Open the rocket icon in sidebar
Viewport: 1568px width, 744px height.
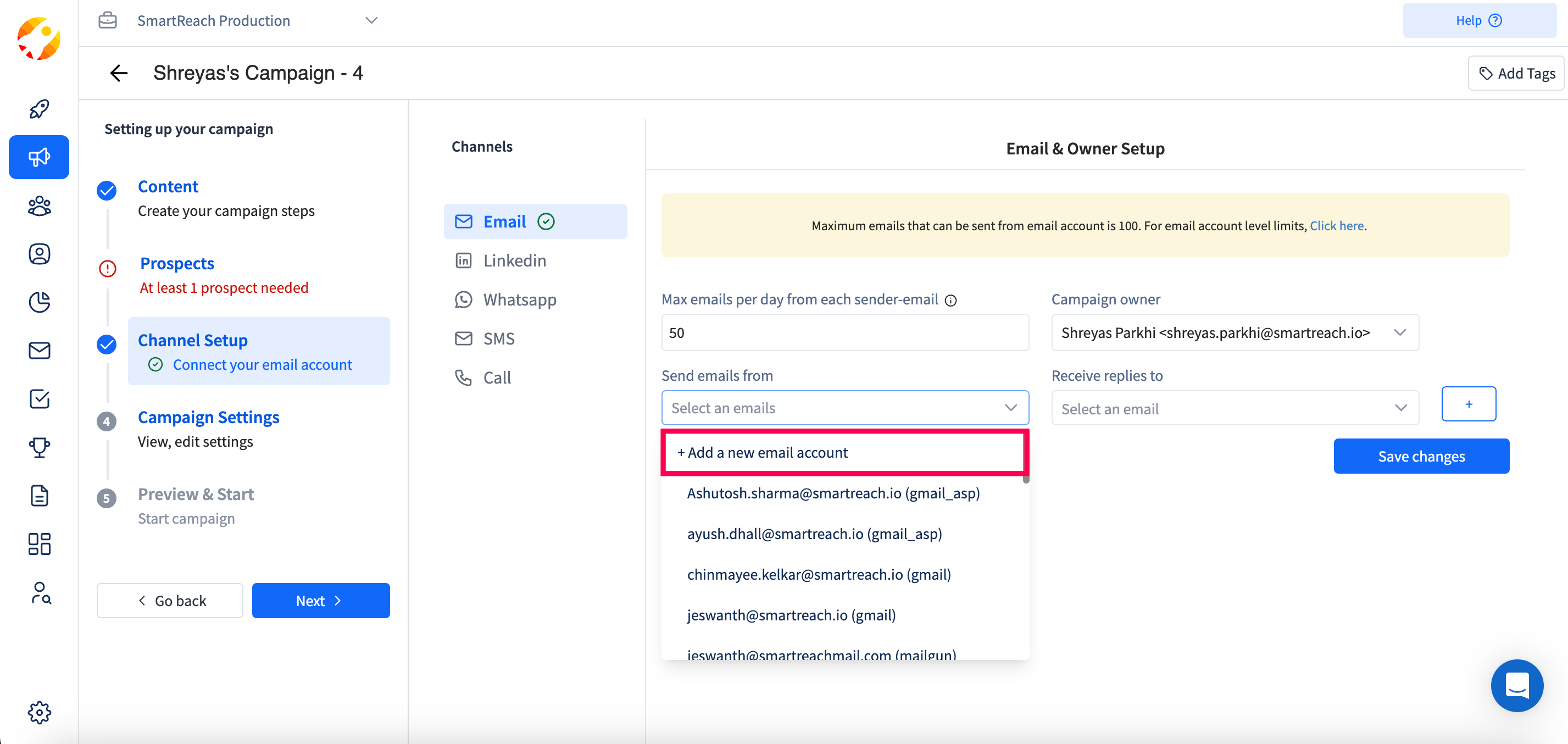39,109
